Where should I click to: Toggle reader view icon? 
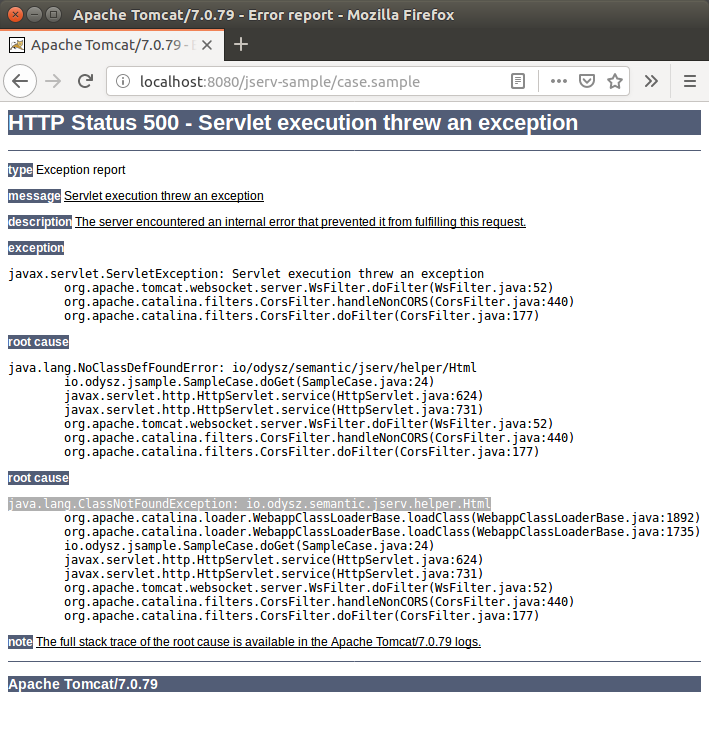[x=518, y=82]
